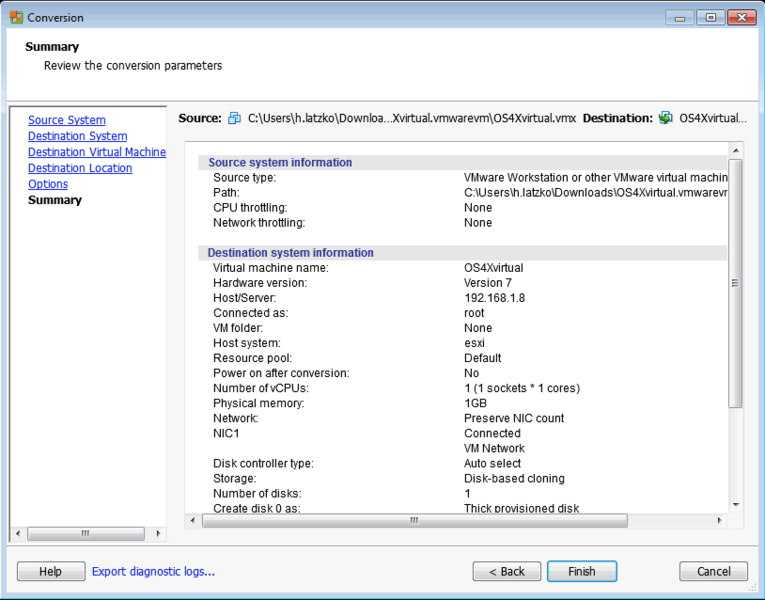
Task: Maximize the Conversion window
Action: point(711,17)
